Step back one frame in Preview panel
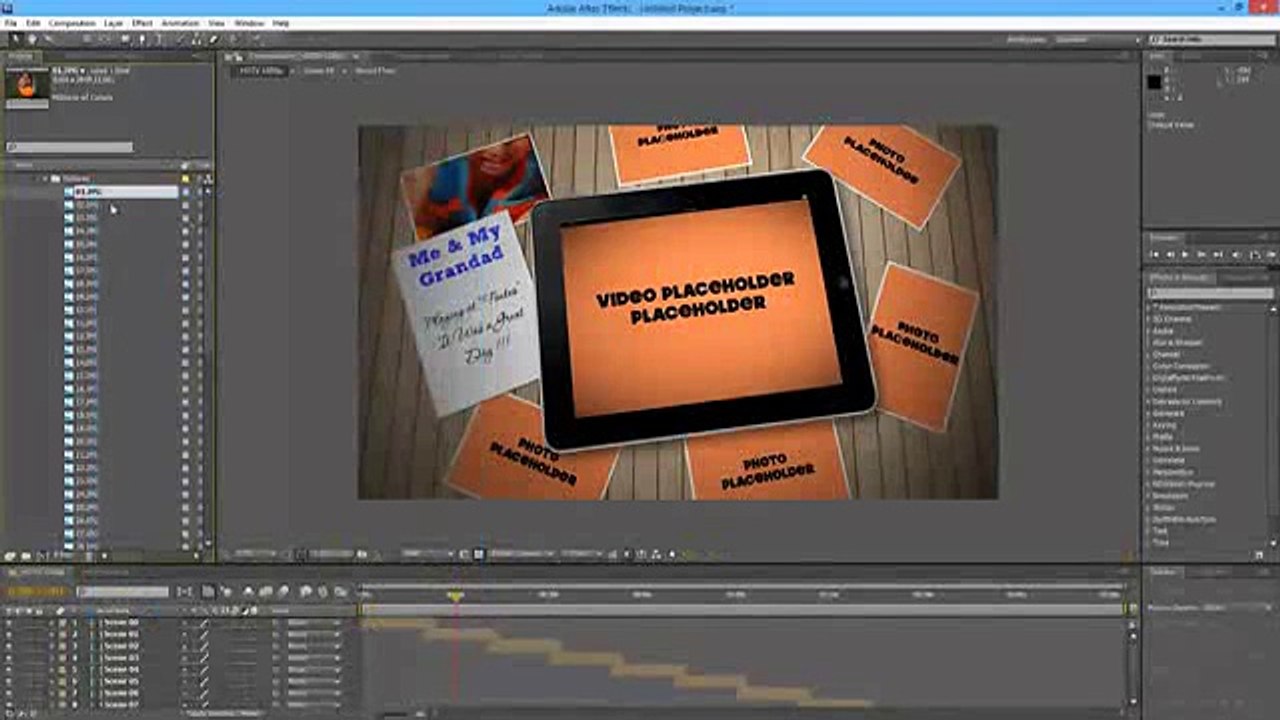The width and height of the screenshot is (1280, 720). pos(1171,255)
